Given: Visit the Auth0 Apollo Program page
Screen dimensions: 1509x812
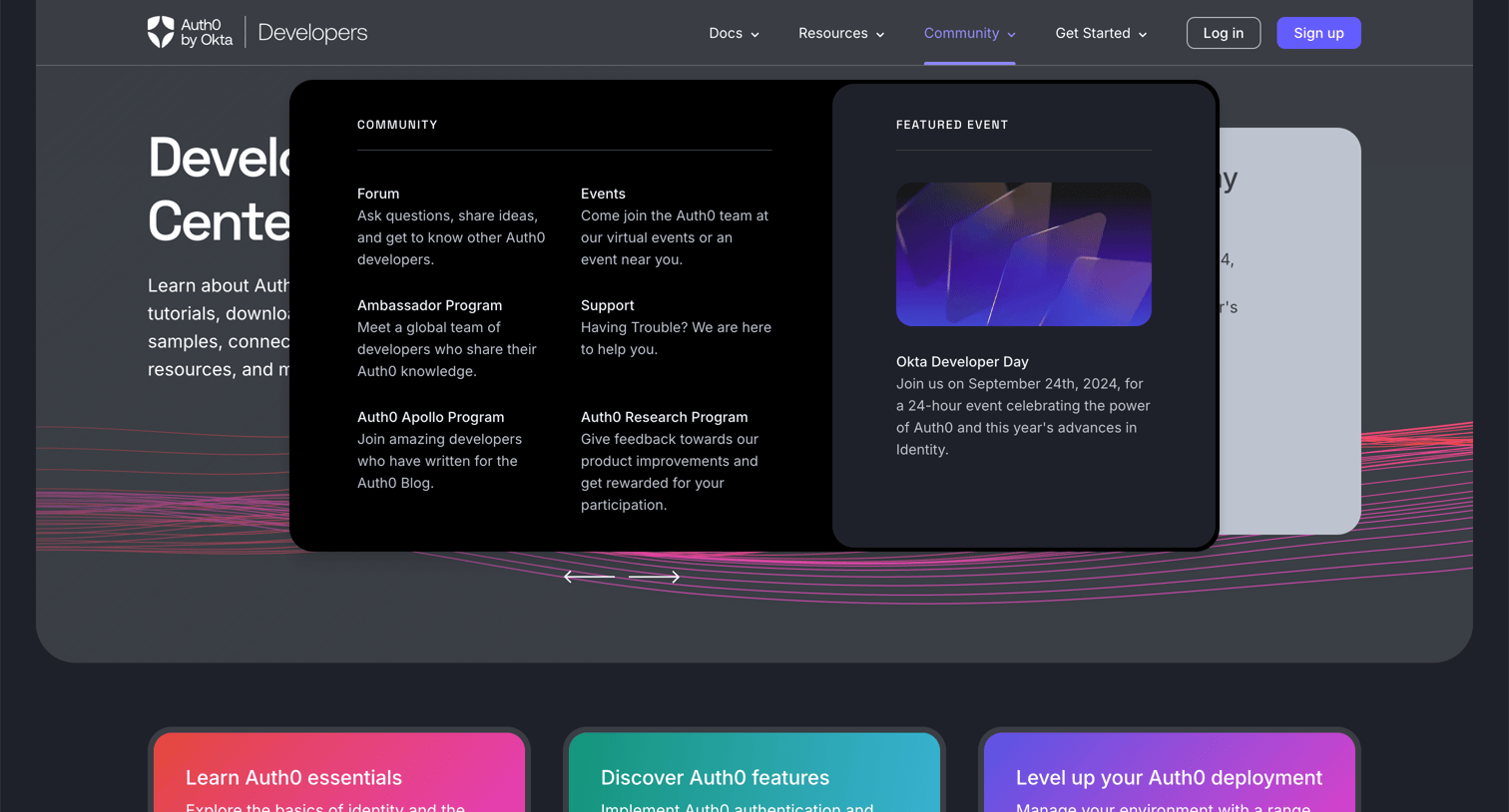Looking at the screenshot, I should pos(430,417).
